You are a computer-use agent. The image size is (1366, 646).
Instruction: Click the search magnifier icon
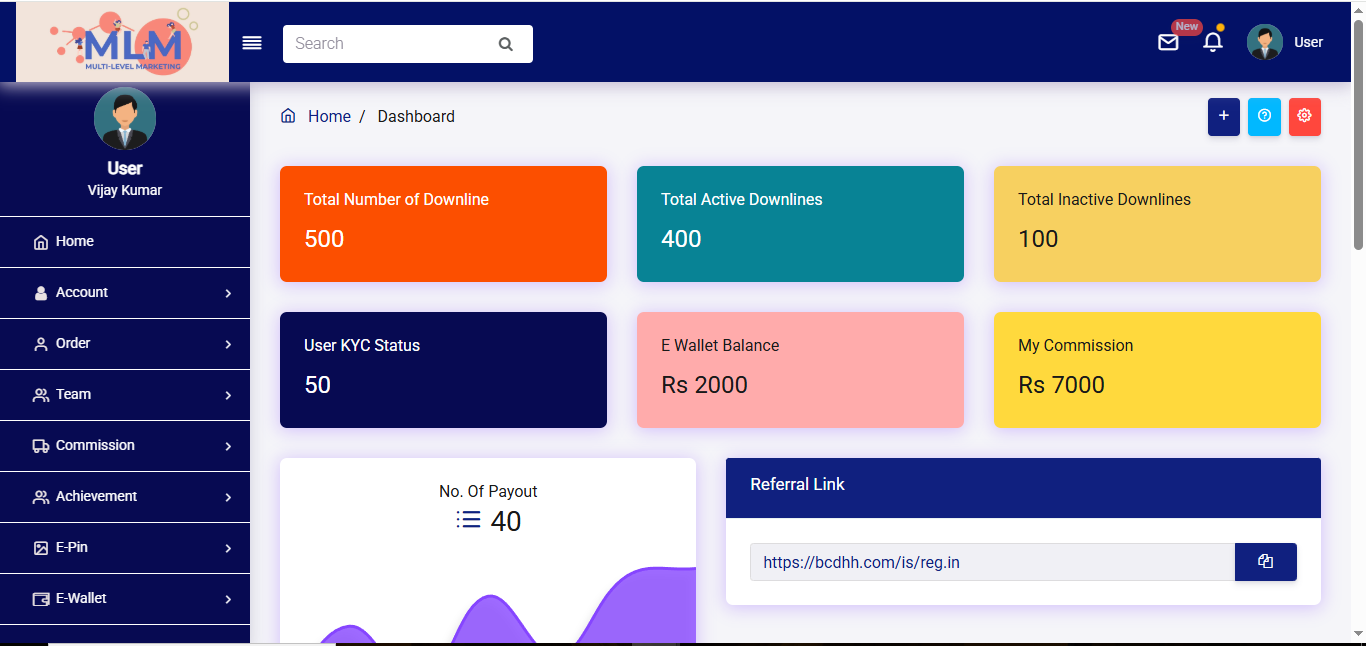[505, 44]
